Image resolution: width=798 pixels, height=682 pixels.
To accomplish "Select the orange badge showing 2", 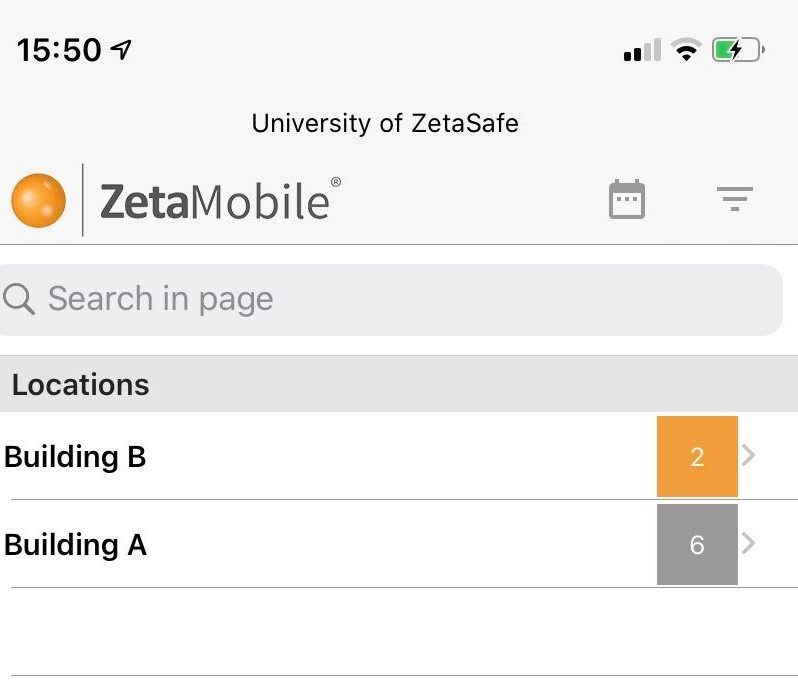I will pyautogui.click(x=697, y=457).
